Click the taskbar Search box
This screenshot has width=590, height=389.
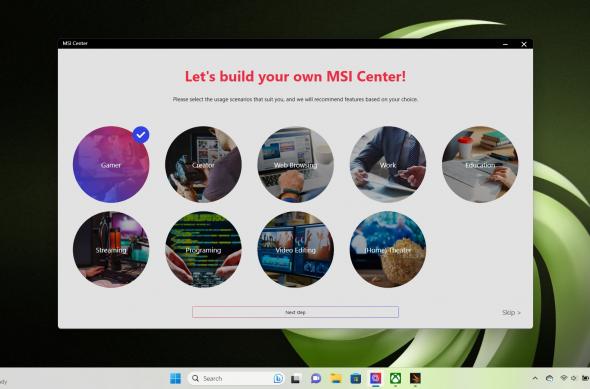(x=236, y=378)
